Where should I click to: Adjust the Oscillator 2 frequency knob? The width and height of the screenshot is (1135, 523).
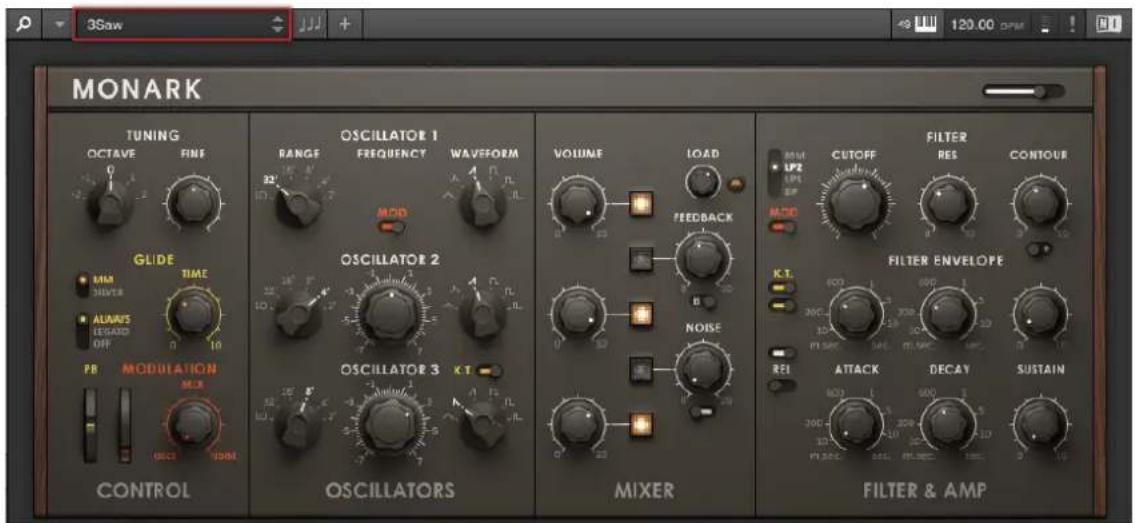point(392,312)
